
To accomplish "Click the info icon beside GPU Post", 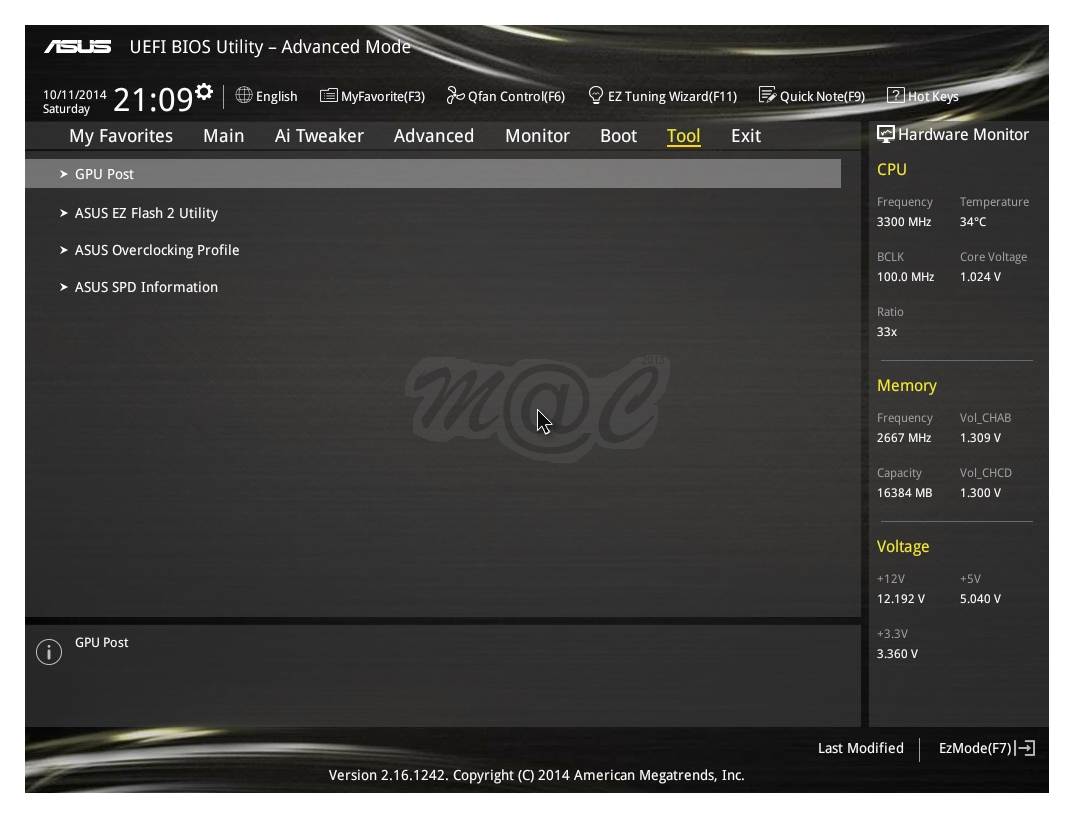I will click(50, 650).
